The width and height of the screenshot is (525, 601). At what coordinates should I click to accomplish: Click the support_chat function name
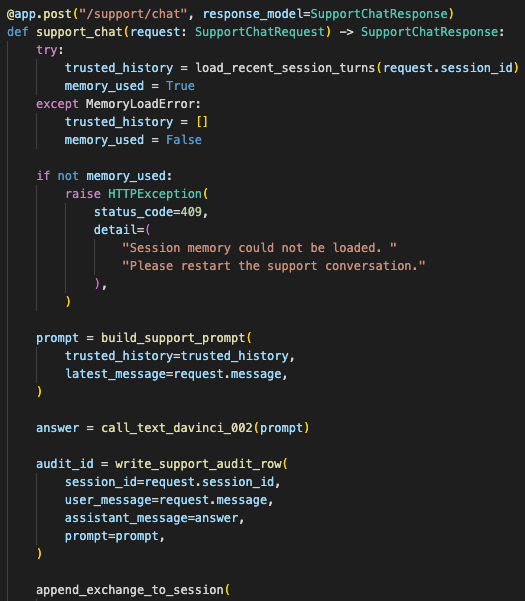point(79,32)
